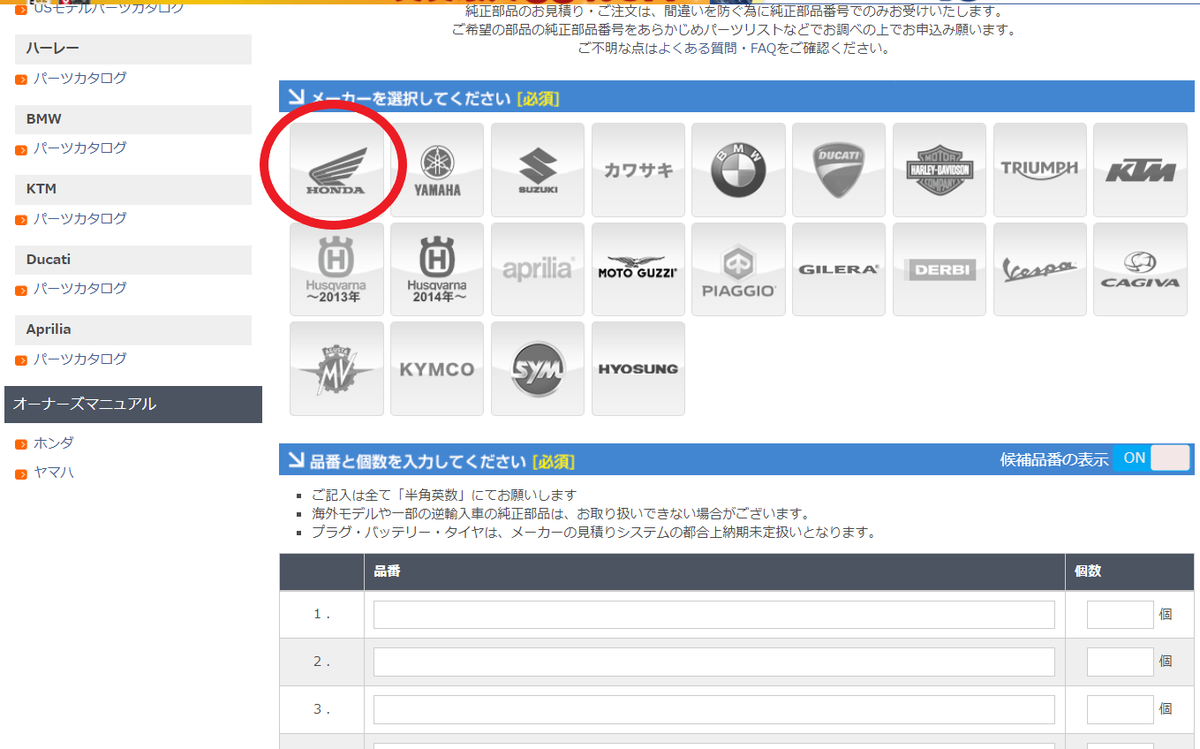Open Ducati パーツカタログ link
The height and width of the screenshot is (749, 1200).
(80, 288)
